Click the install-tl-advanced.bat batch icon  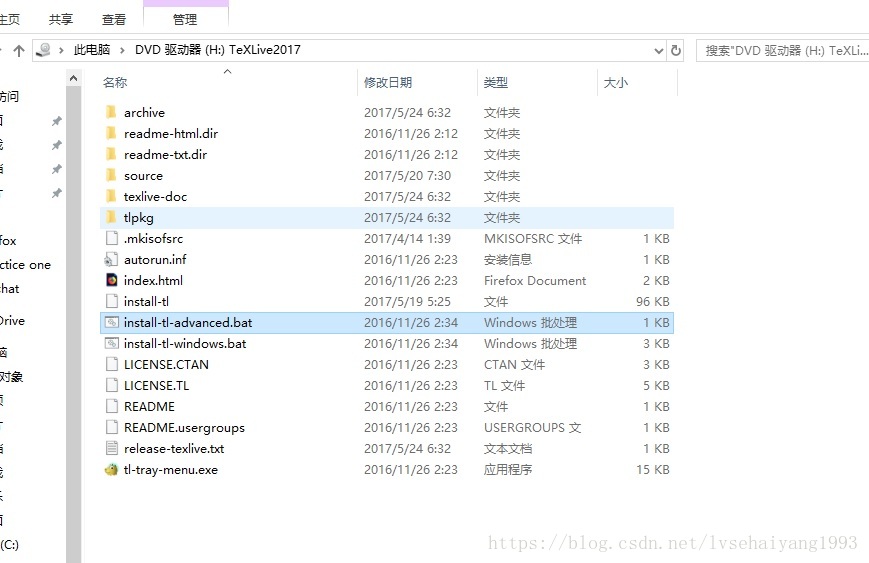coord(111,323)
